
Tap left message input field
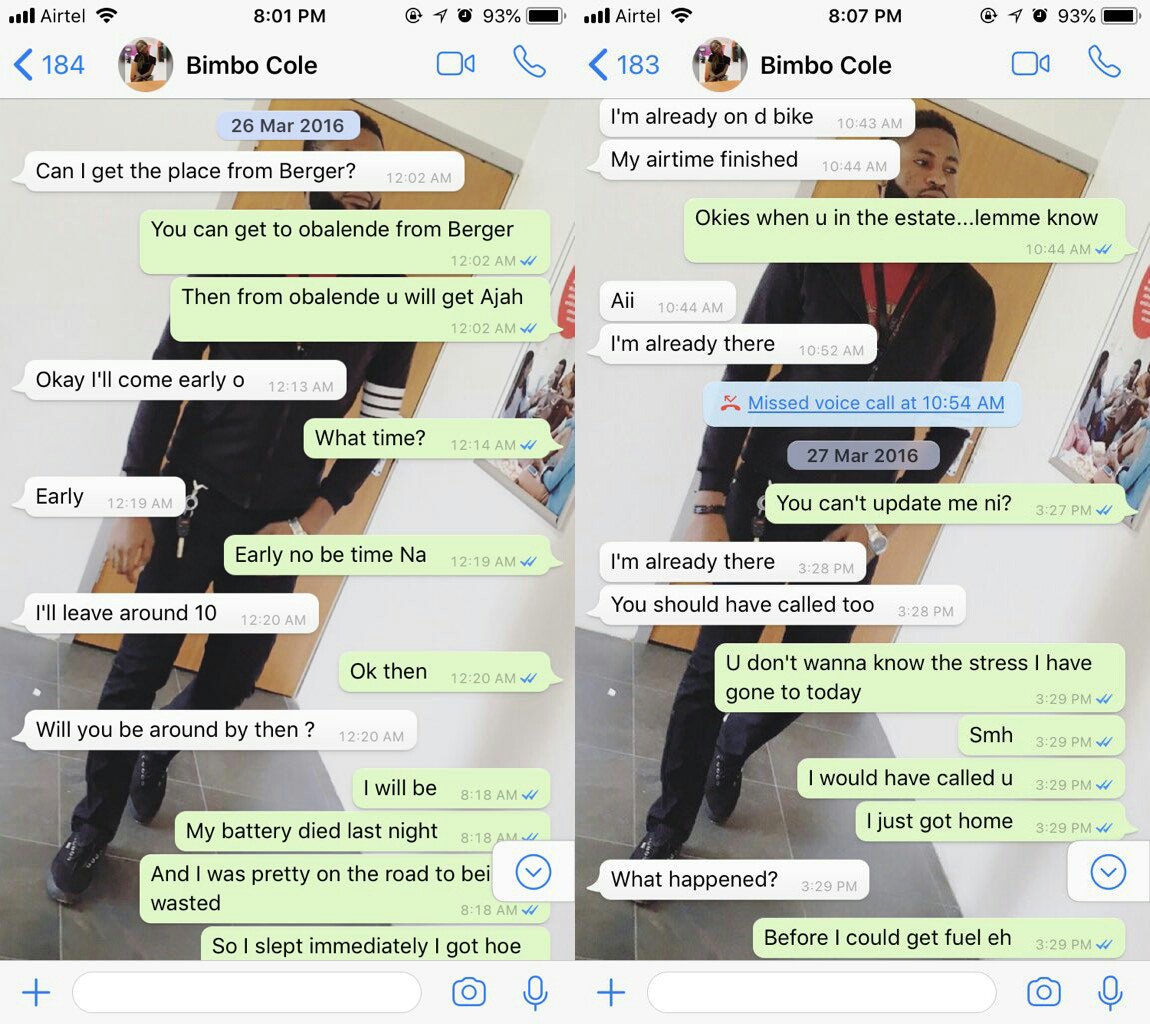(247, 992)
